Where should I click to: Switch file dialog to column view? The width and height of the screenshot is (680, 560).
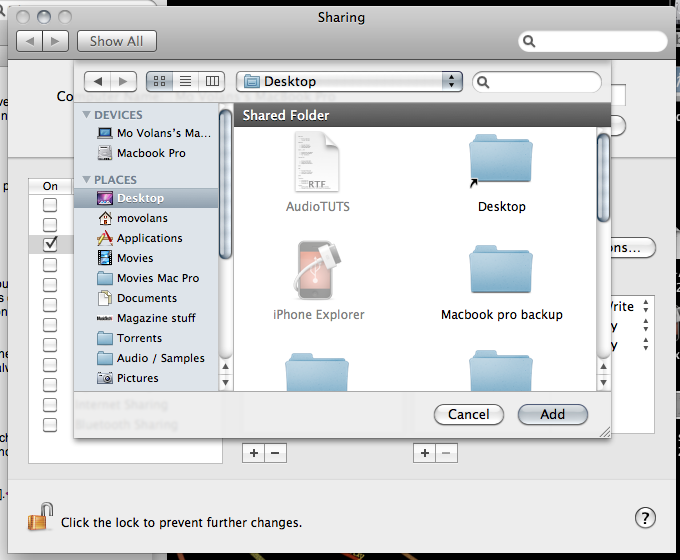point(211,81)
